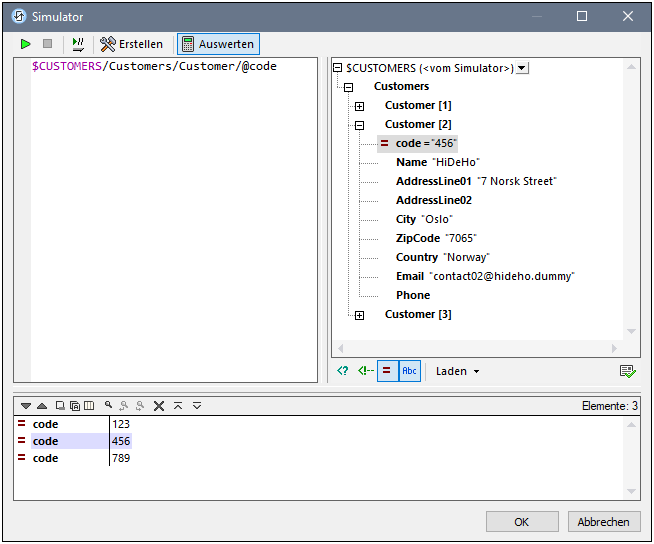Open the Laden dropdown menu

(x=457, y=371)
